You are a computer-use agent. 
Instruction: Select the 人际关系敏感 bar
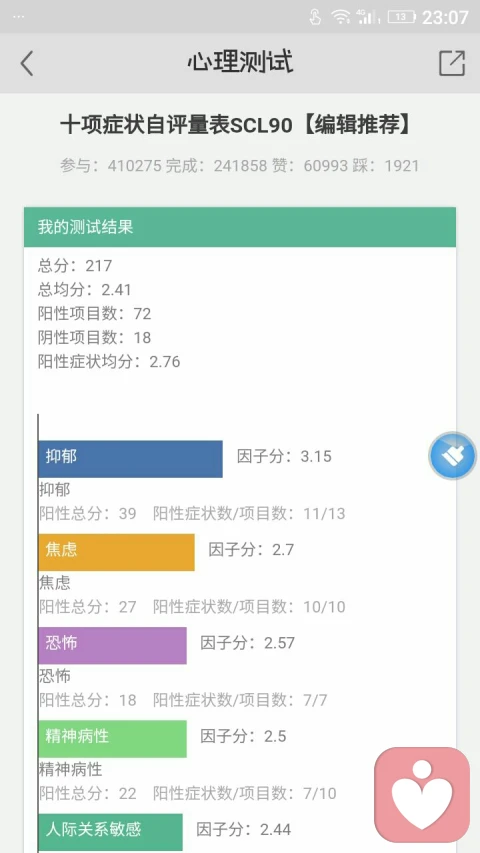click(x=110, y=832)
